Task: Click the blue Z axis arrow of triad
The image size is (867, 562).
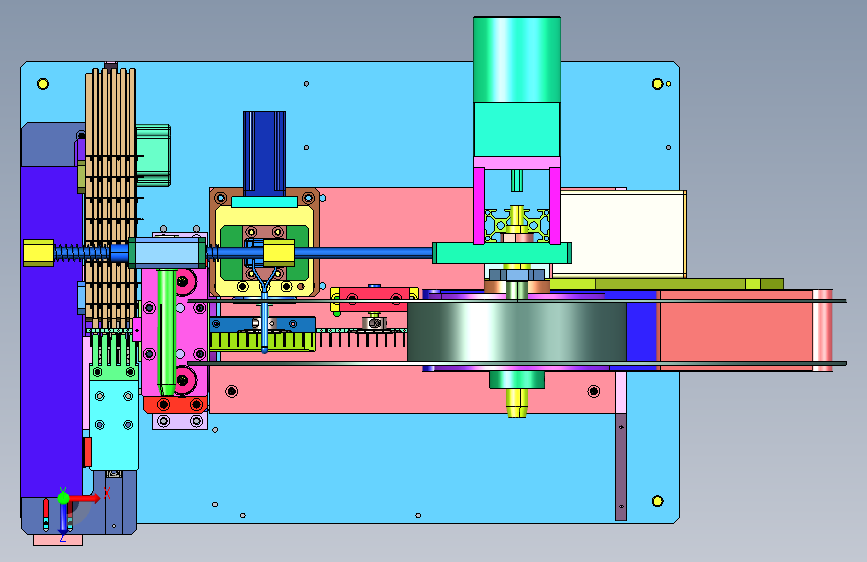Action: click(x=63, y=519)
